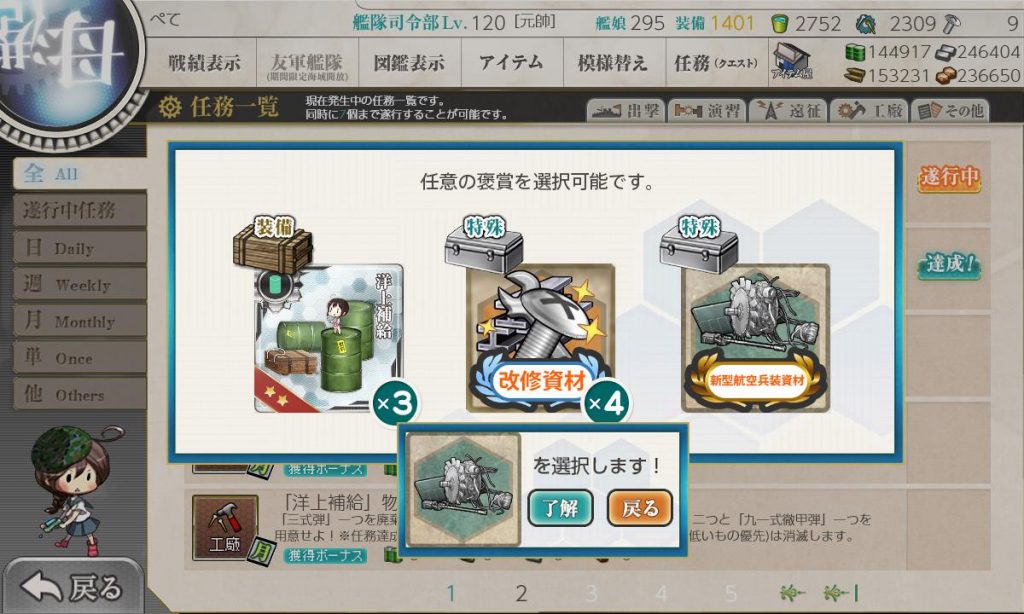Show Weekly quests filter
Screen dimensions: 1024x614
click(x=80, y=284)
